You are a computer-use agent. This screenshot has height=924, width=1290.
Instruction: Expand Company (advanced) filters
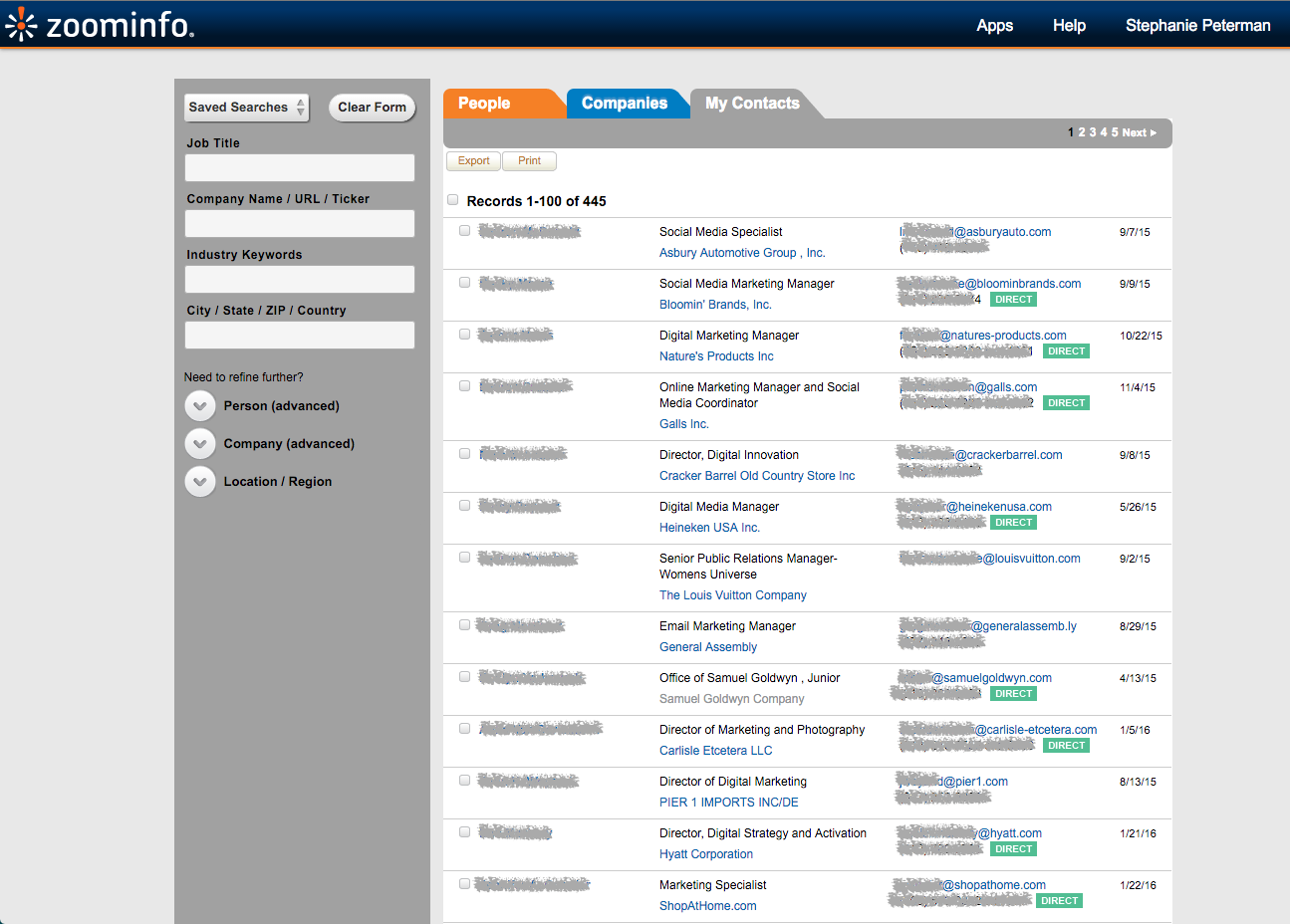point(200,444)
